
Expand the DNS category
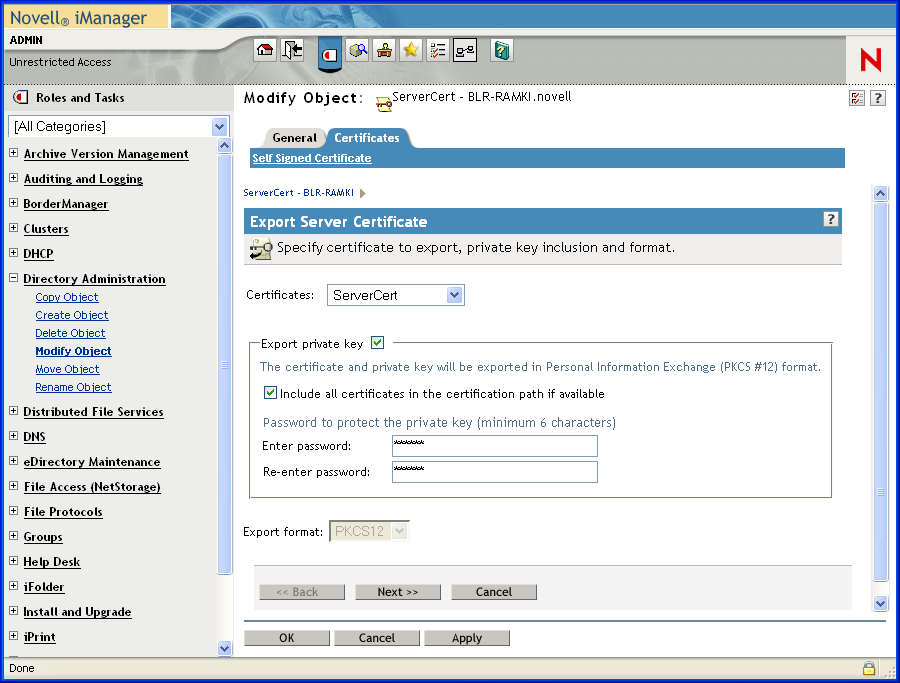point(14,436)
